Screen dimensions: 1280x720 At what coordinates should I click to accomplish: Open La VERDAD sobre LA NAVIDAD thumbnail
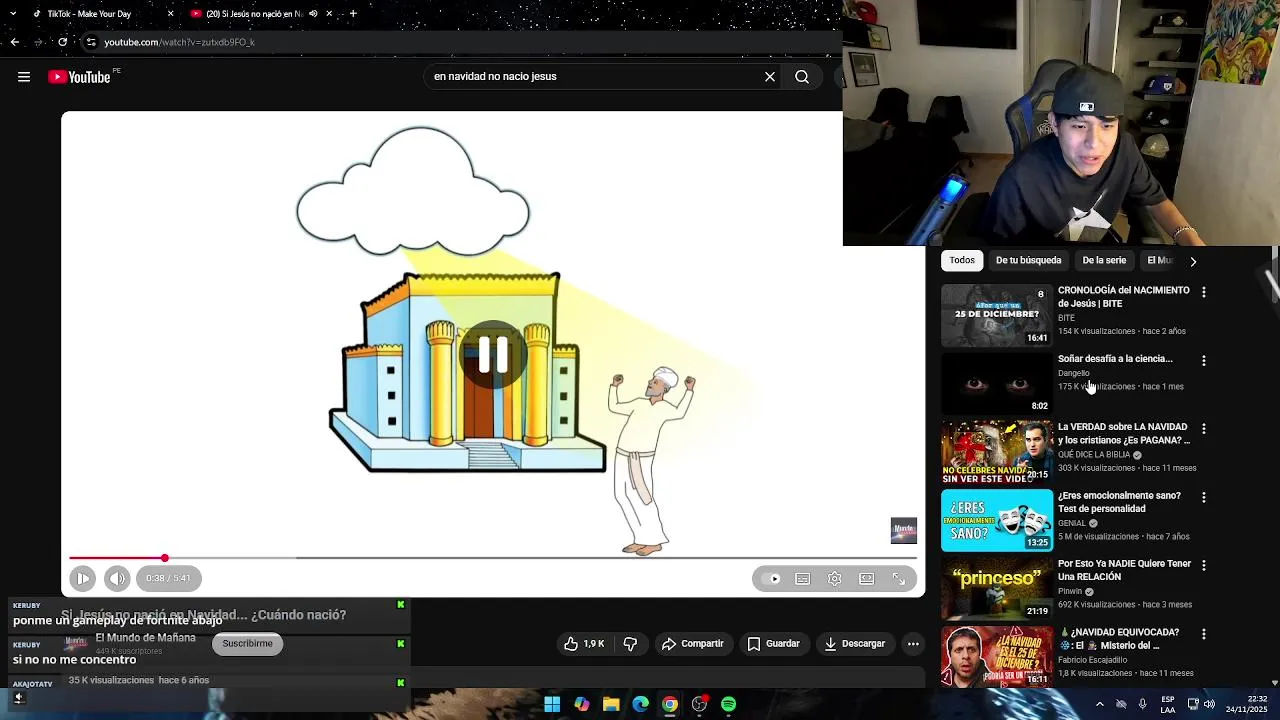point(997,452)
